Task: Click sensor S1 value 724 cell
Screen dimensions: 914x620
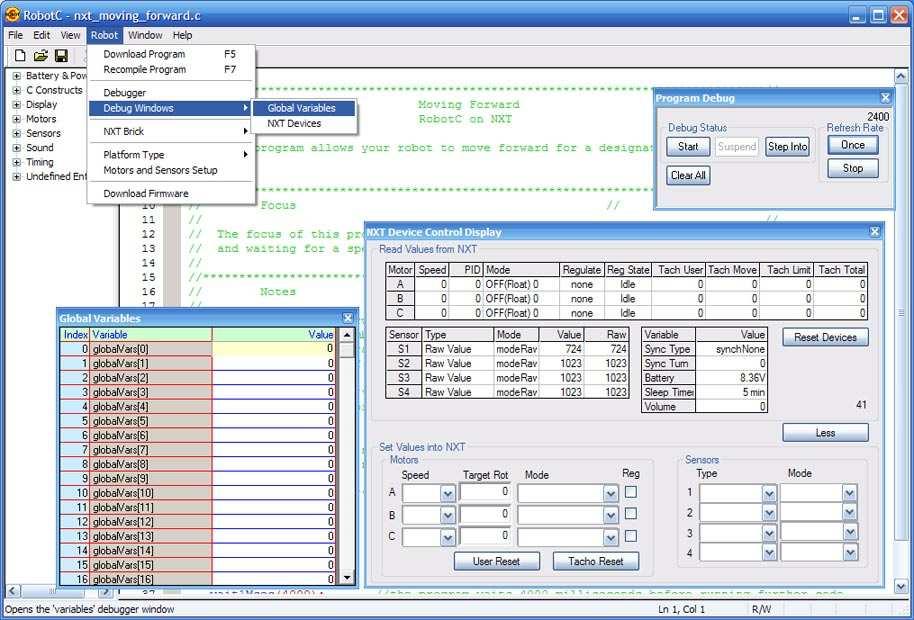Action: (x=561, y=349)
